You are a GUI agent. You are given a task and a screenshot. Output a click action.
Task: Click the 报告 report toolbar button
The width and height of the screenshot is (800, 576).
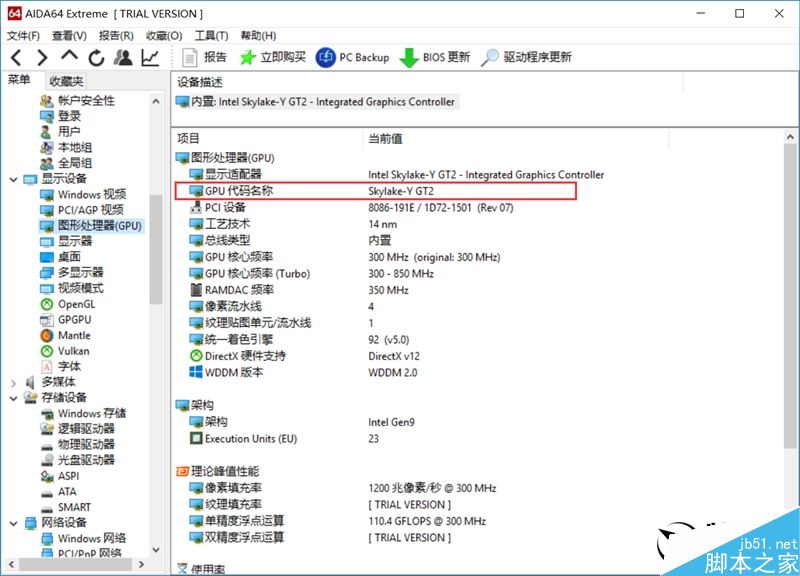click(x=205, y=57)
